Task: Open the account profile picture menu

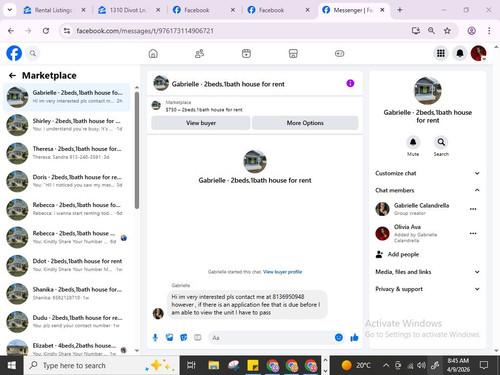Action: (x=478, y=53)
